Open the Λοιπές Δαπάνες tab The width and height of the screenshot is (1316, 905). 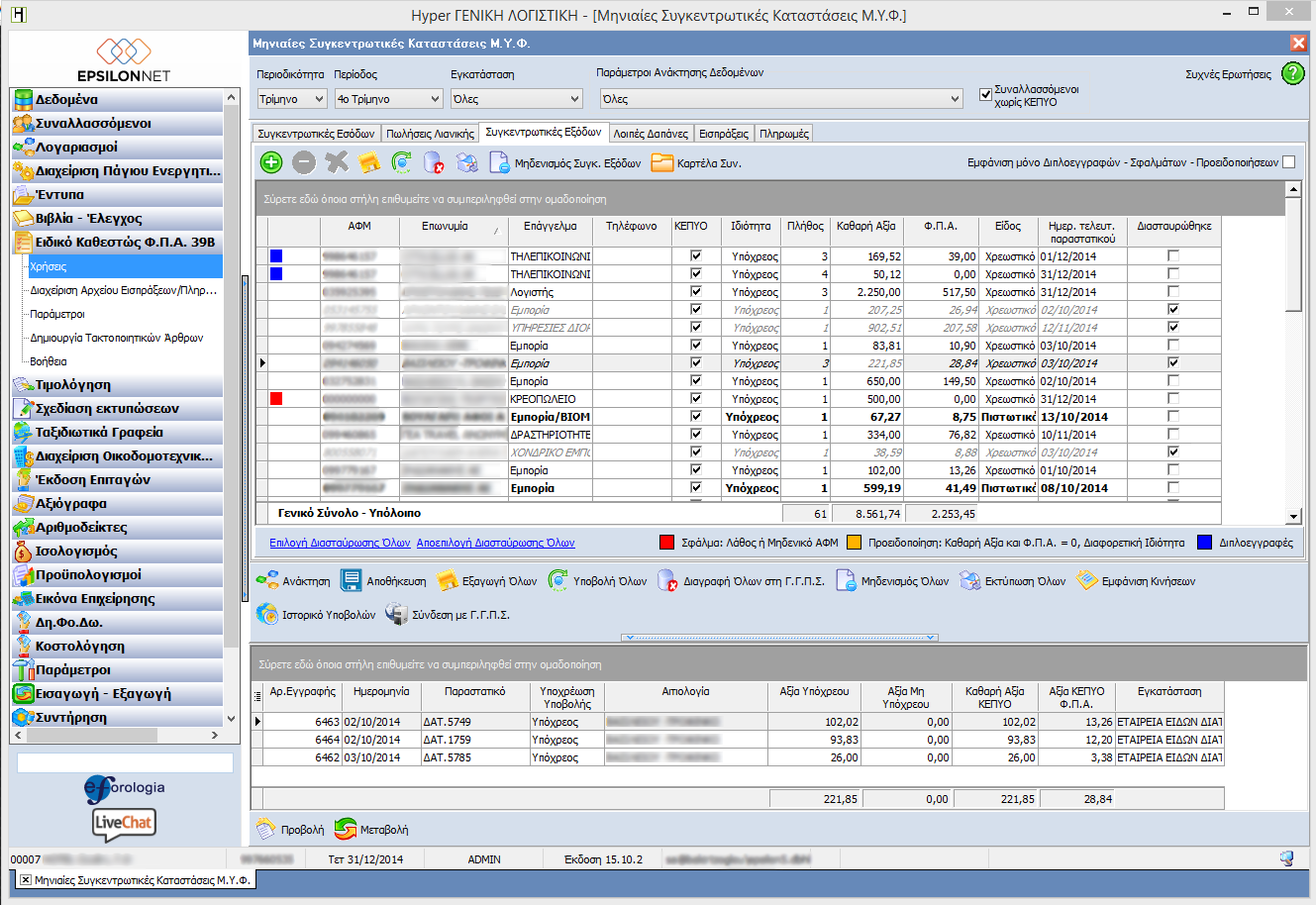tap(650, 134)
